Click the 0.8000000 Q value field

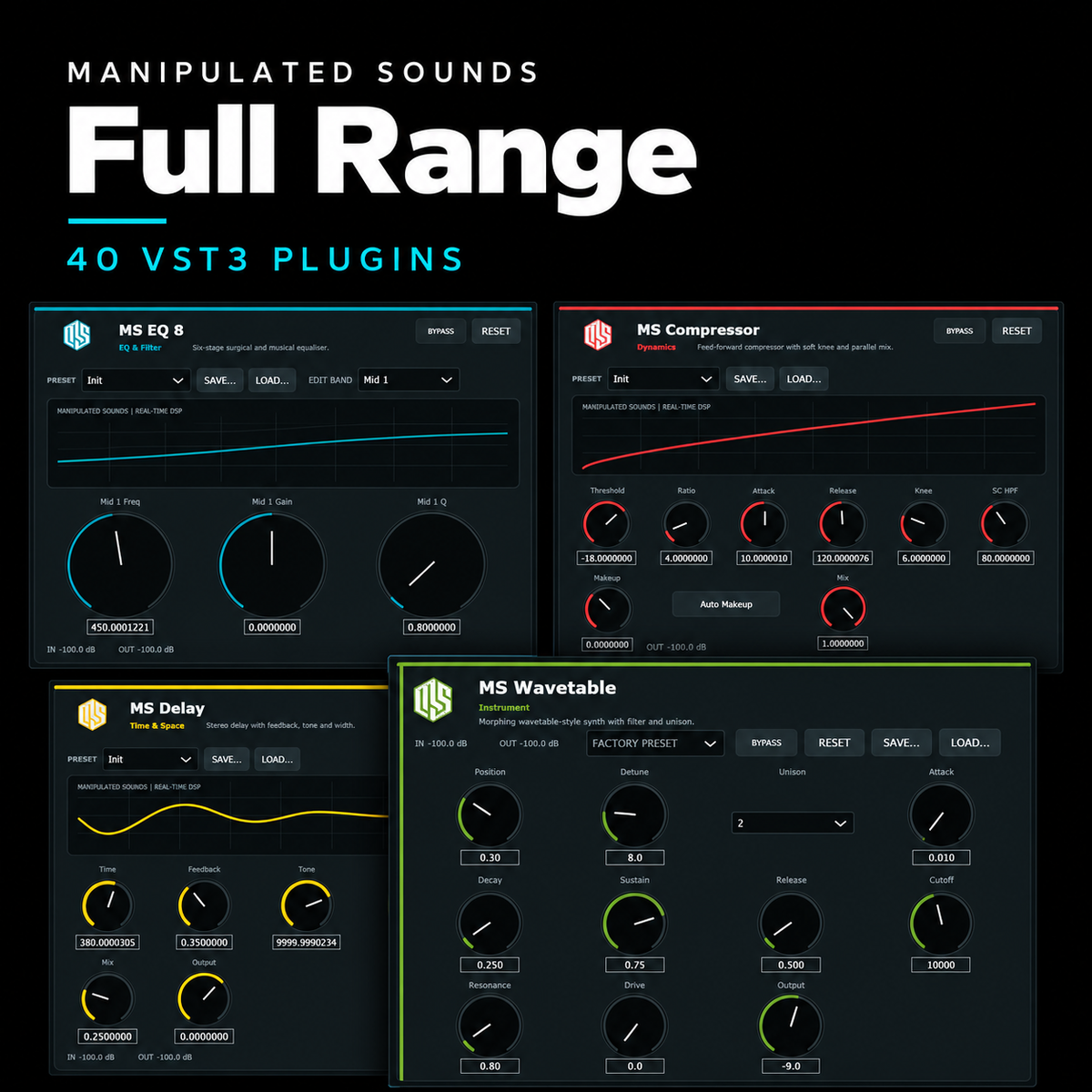tap(431, 627)
